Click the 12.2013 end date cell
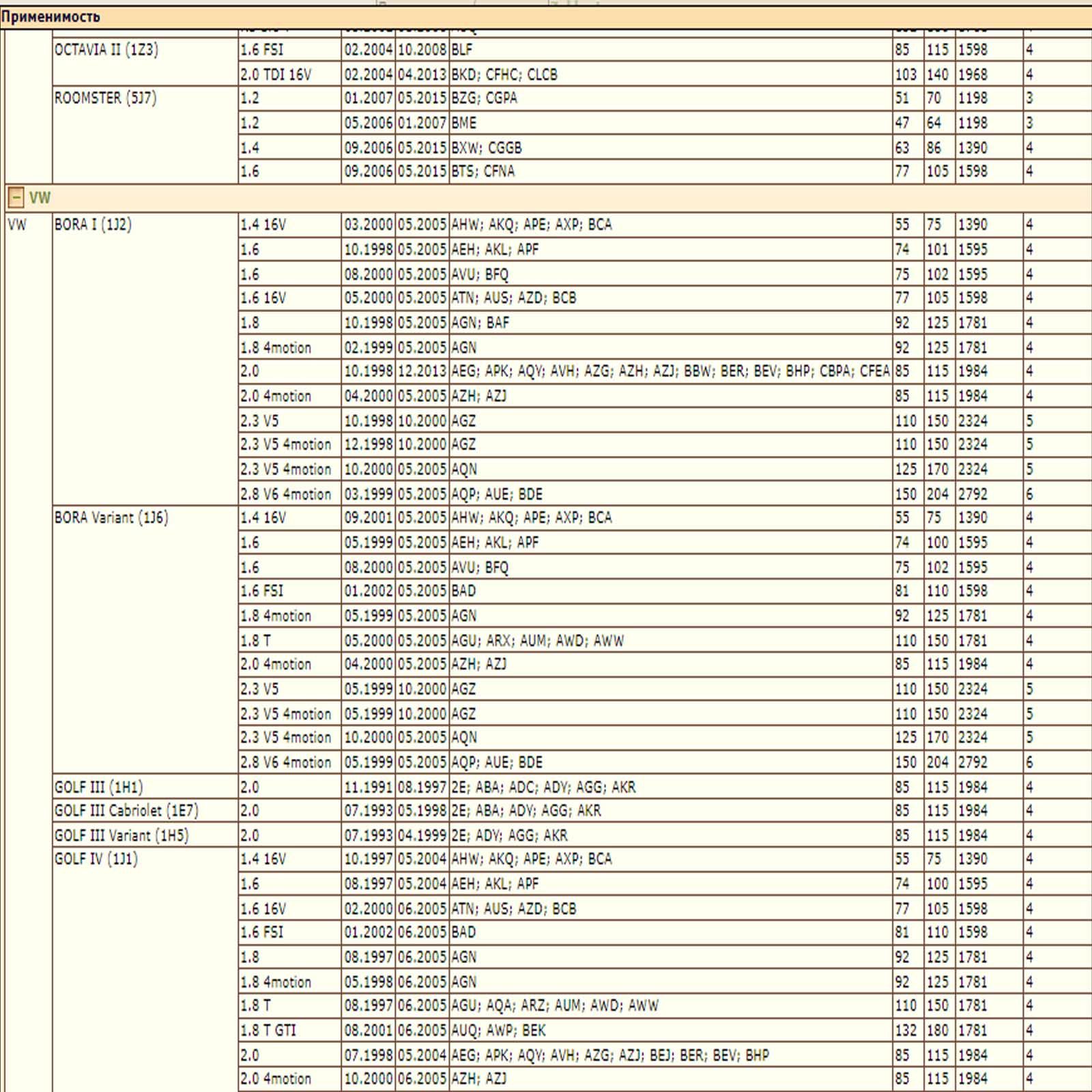 [422, 371]
